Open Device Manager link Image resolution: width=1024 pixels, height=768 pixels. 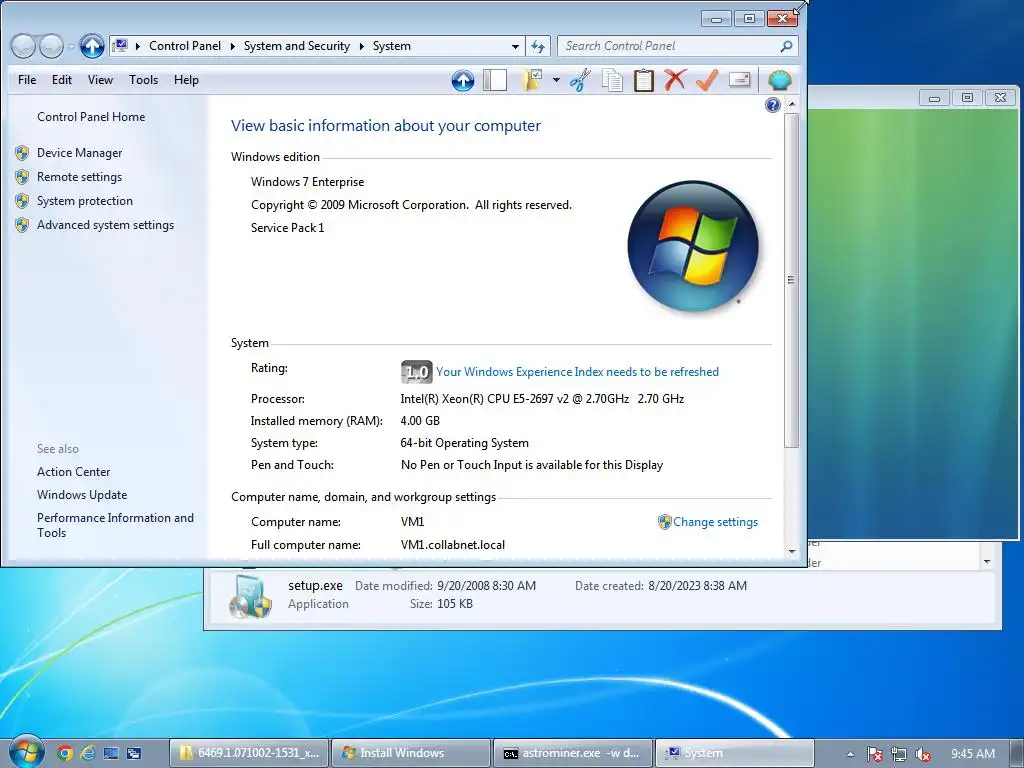(x=80, y=153)
